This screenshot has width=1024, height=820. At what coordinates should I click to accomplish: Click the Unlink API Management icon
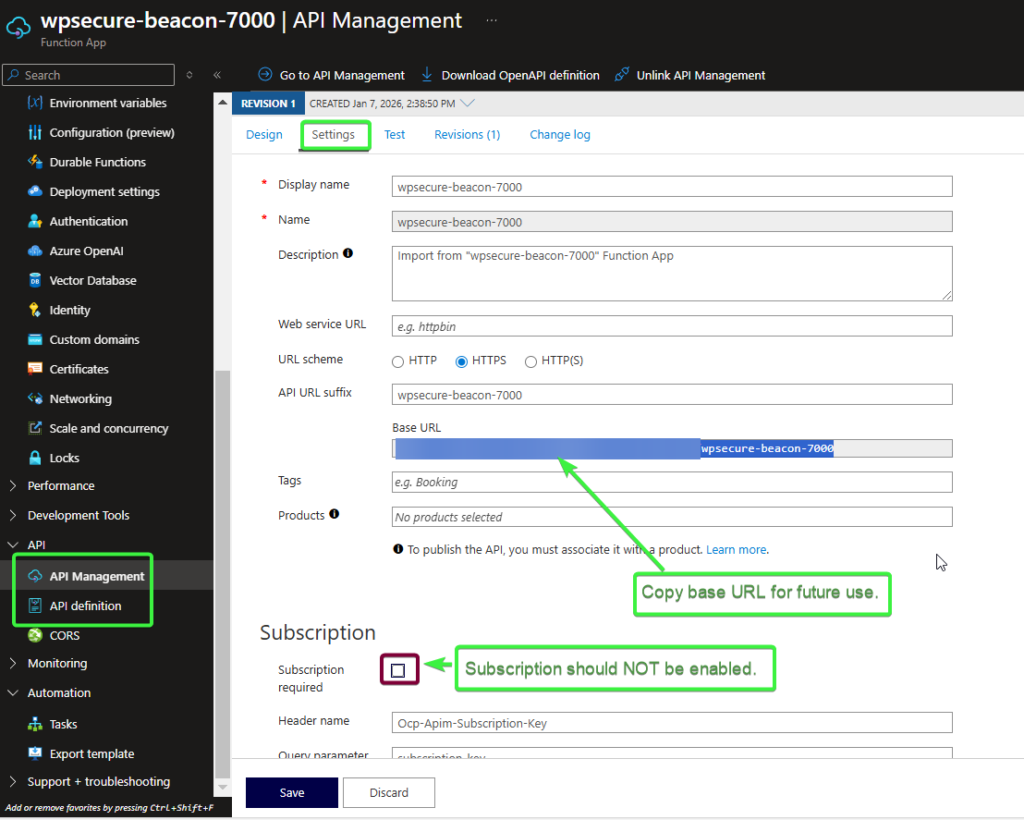click(621, 75)
